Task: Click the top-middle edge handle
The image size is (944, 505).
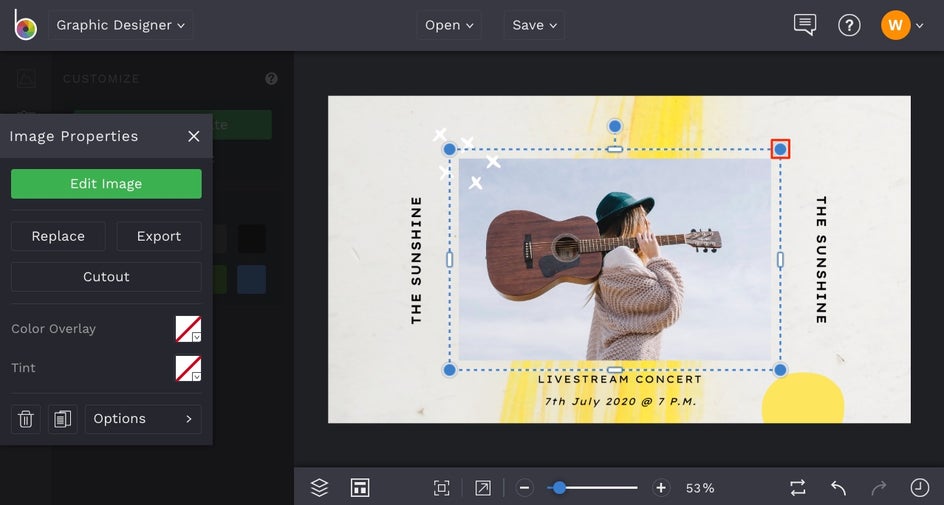Action: [615, 149]
